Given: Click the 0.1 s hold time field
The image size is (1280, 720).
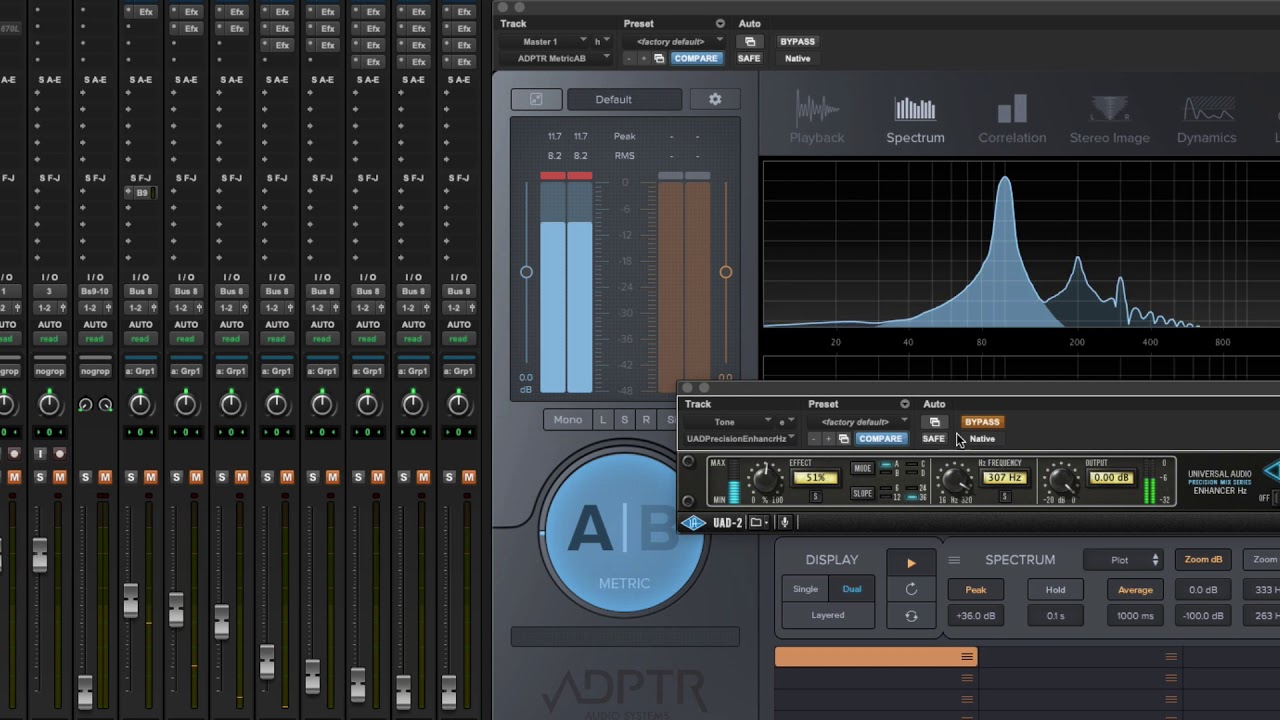Looking at the screenshot, I should point(1055,616).
